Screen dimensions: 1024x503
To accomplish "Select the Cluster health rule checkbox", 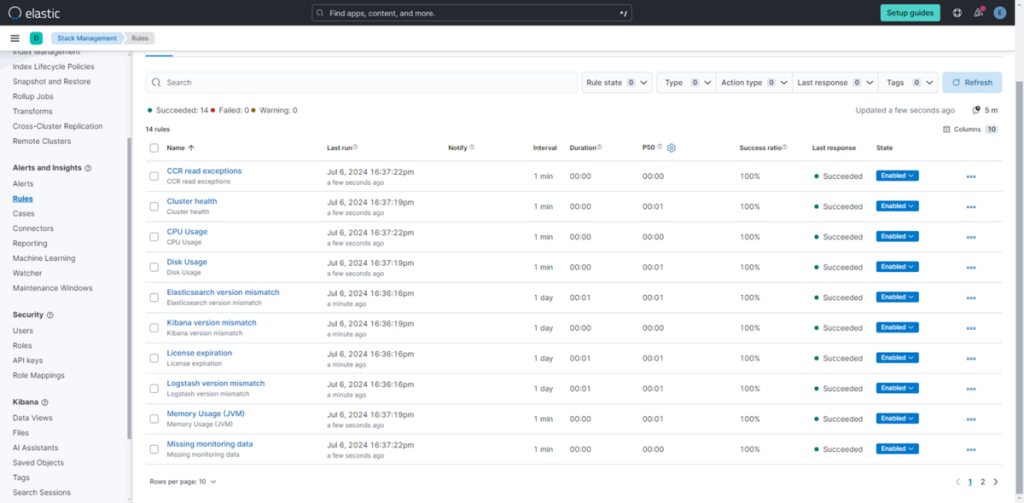I will point(154,206).
